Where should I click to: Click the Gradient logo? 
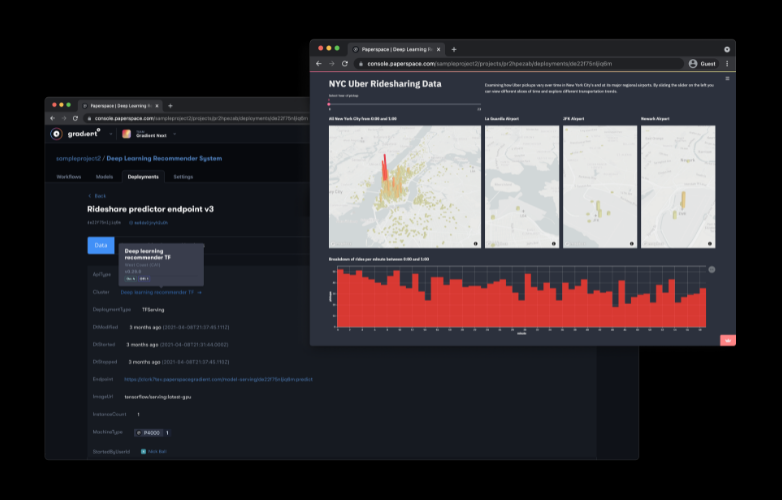[x=75, y=134]
